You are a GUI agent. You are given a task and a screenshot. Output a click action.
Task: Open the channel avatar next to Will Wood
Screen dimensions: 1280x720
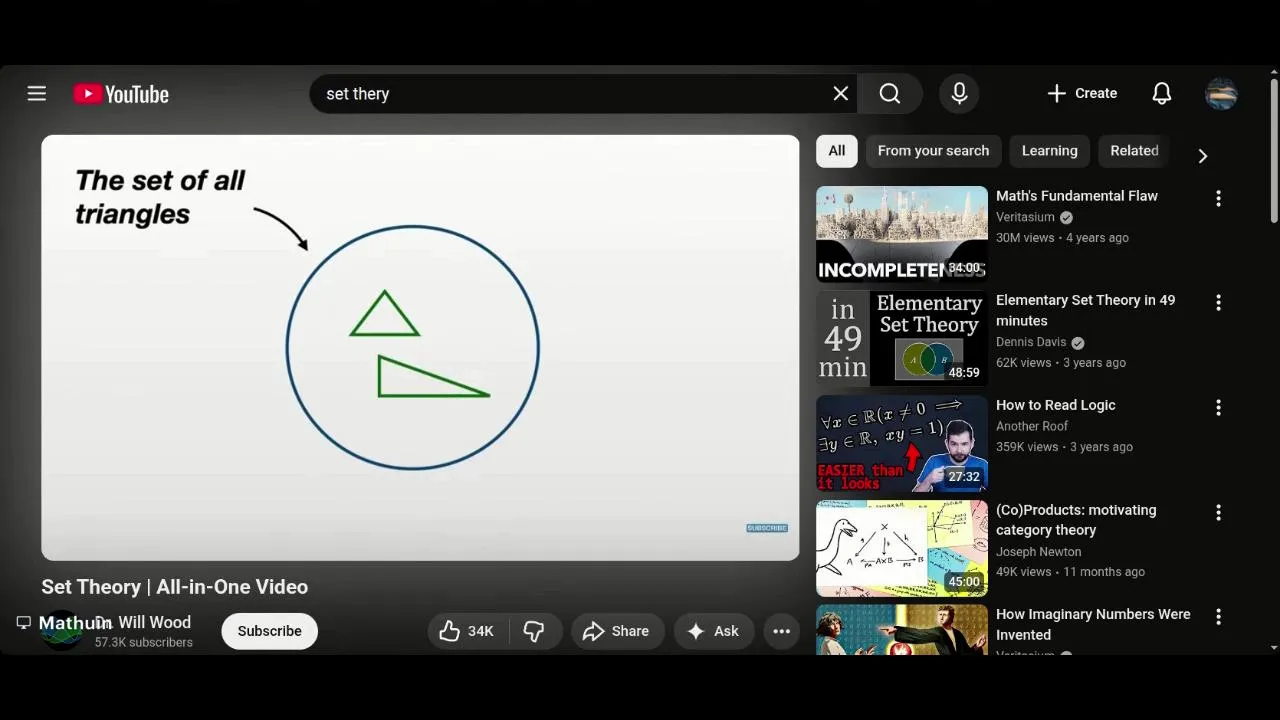(61, 631)
